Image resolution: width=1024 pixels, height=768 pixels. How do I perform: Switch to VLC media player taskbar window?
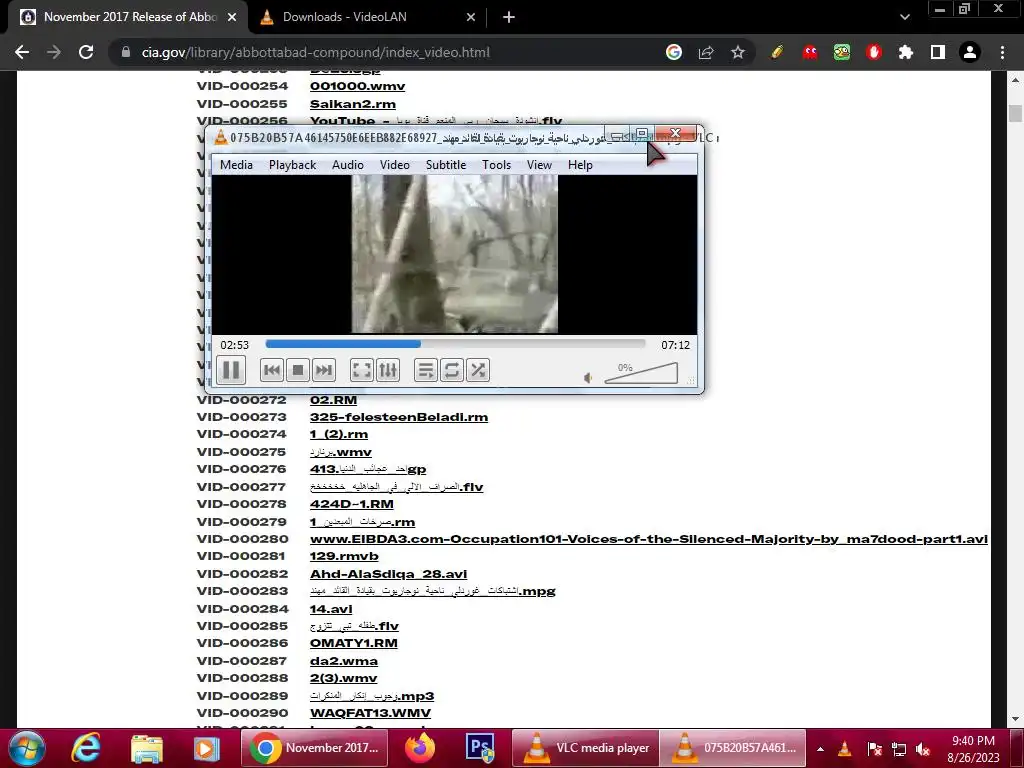[x=585, y=748]
